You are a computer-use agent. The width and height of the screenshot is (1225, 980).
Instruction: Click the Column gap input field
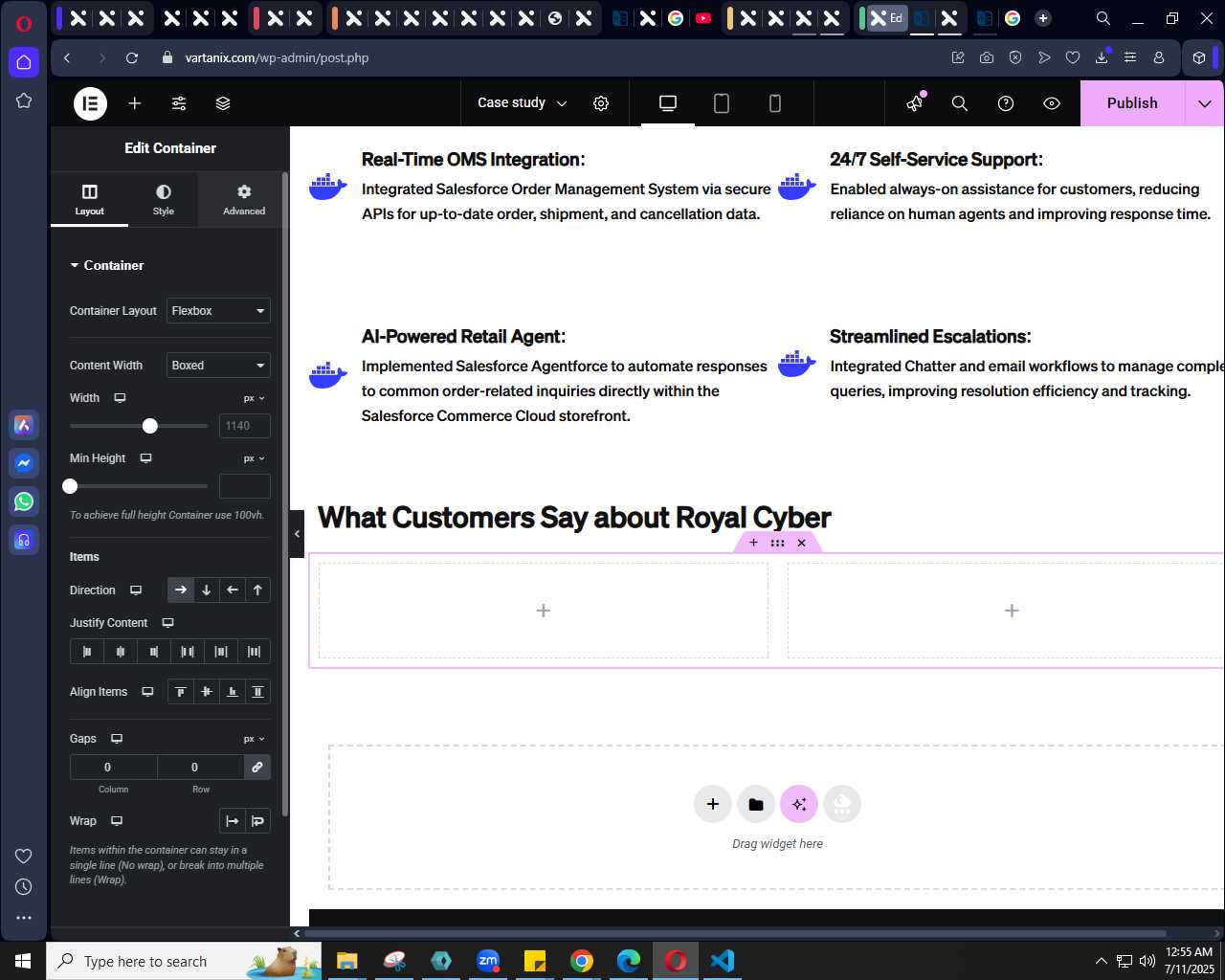[114, 768]
